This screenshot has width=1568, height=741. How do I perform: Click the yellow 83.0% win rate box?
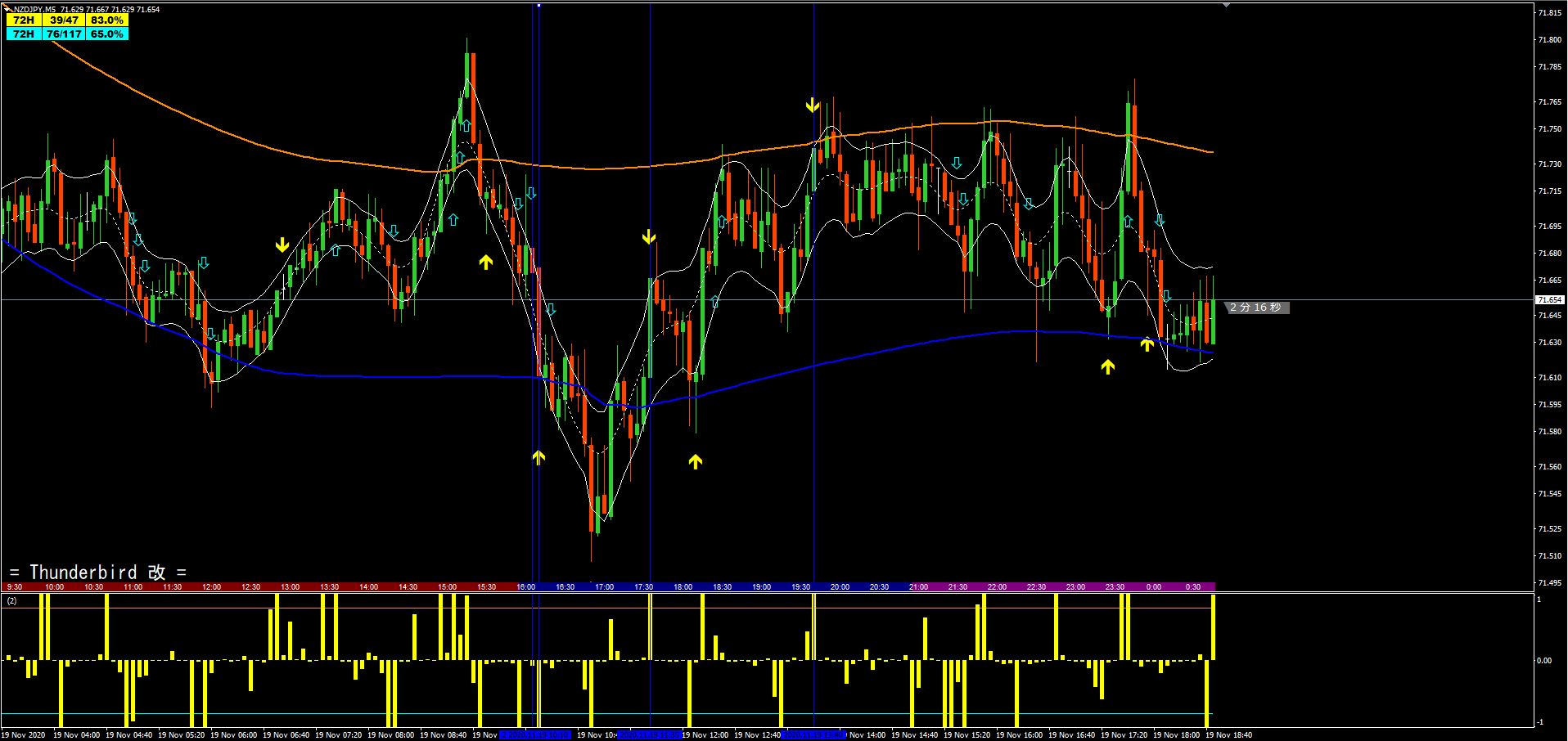coord(106,20)
